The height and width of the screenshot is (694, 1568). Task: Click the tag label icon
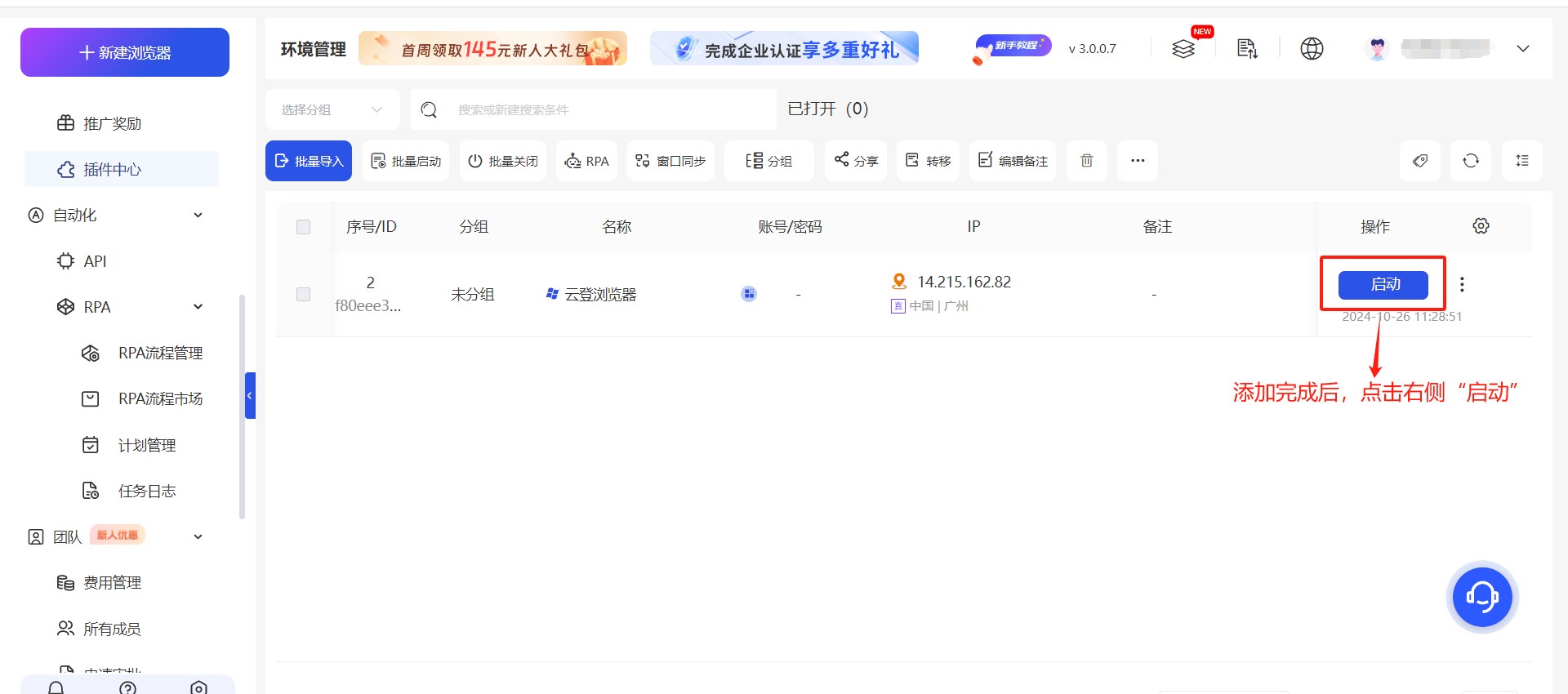(x=1420, y=161)
